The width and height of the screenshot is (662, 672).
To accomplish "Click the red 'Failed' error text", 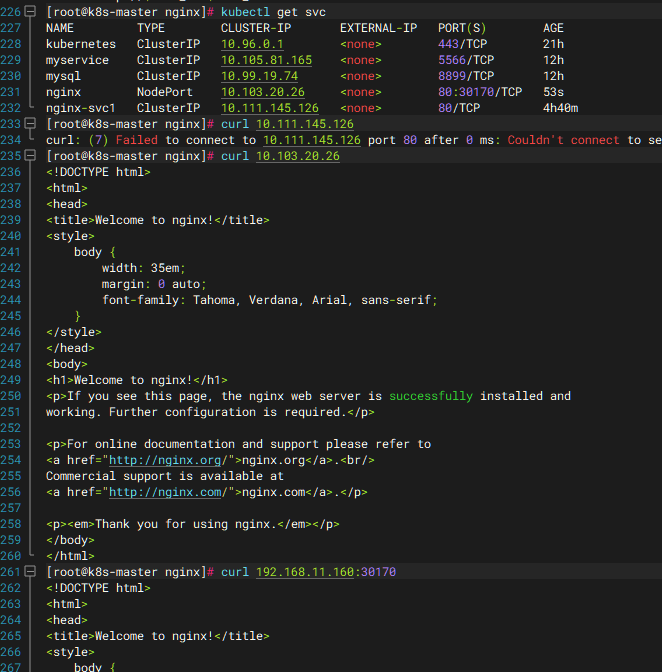I will [x=137, y=140].
